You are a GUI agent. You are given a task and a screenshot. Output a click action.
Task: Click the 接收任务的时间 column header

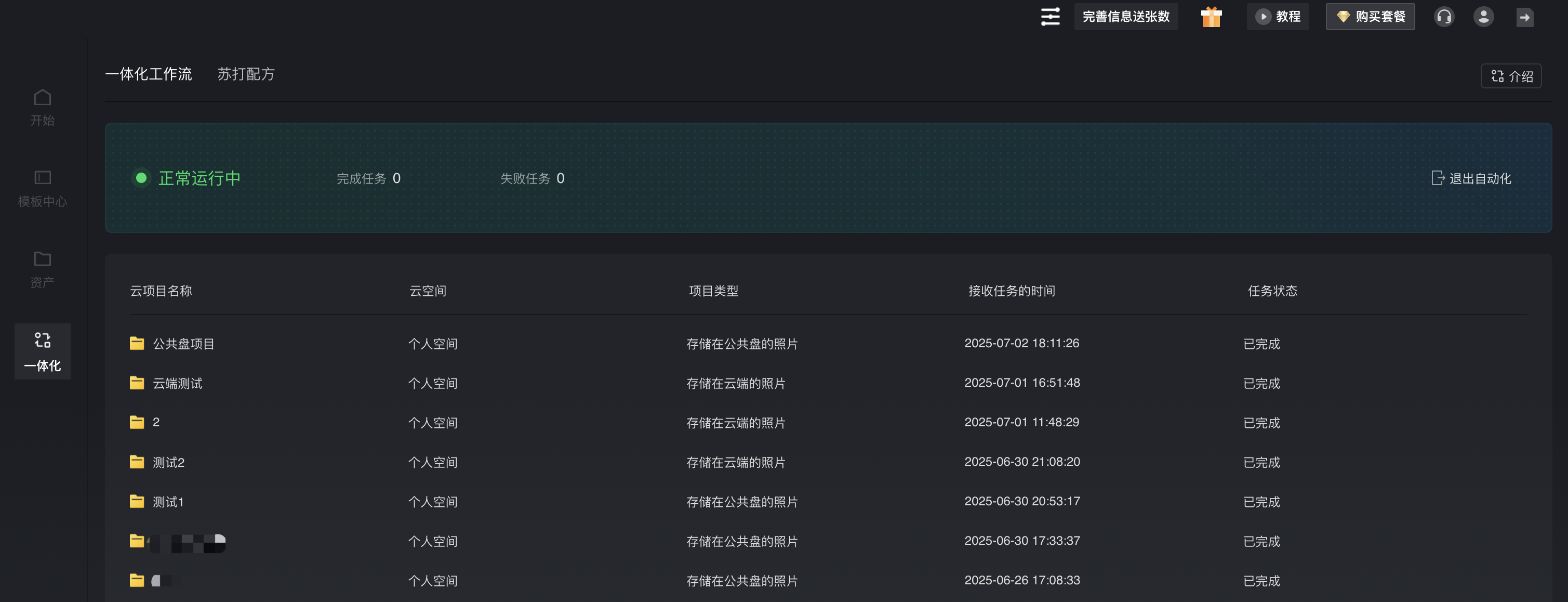pyautogui.click(x=1011, y=291)
